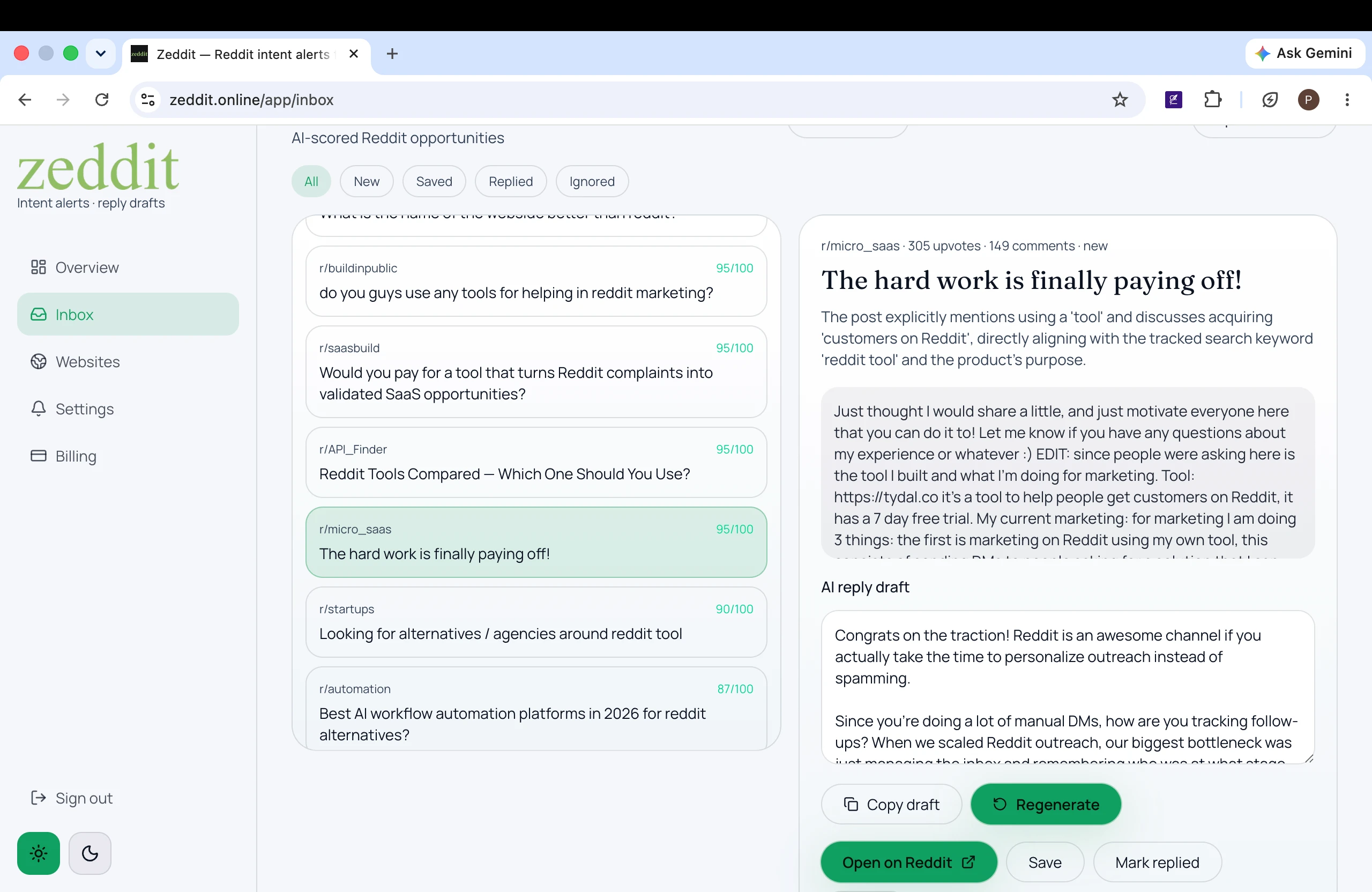
Task: Click the post title heading in detail panel
Action: pos(1031,280)
